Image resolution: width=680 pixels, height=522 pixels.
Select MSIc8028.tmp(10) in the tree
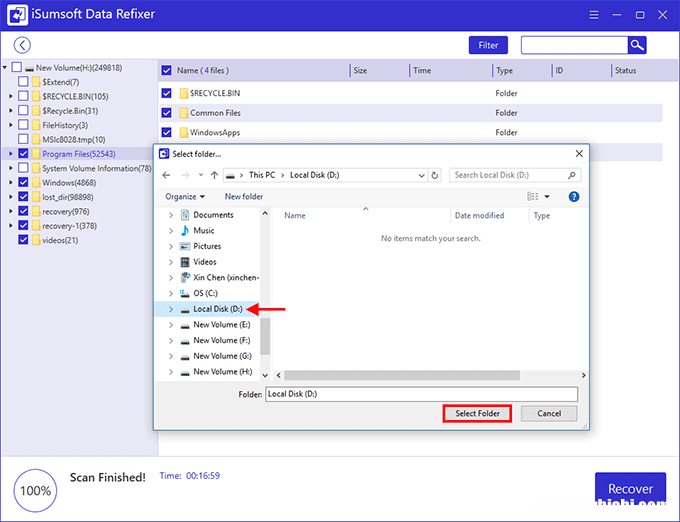click(x=74, y=140)
